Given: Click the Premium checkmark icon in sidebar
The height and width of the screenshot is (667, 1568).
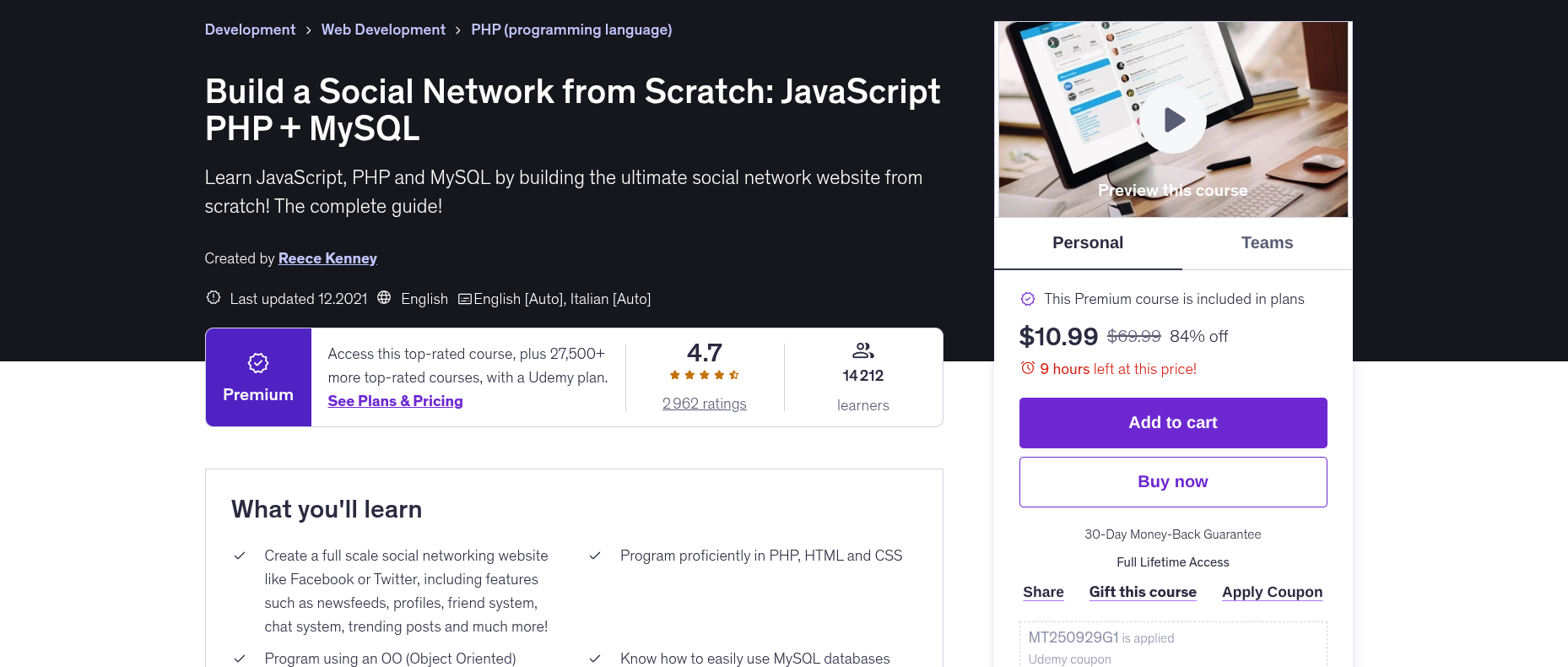Looking at the screenshot, I should (1028, 299).
